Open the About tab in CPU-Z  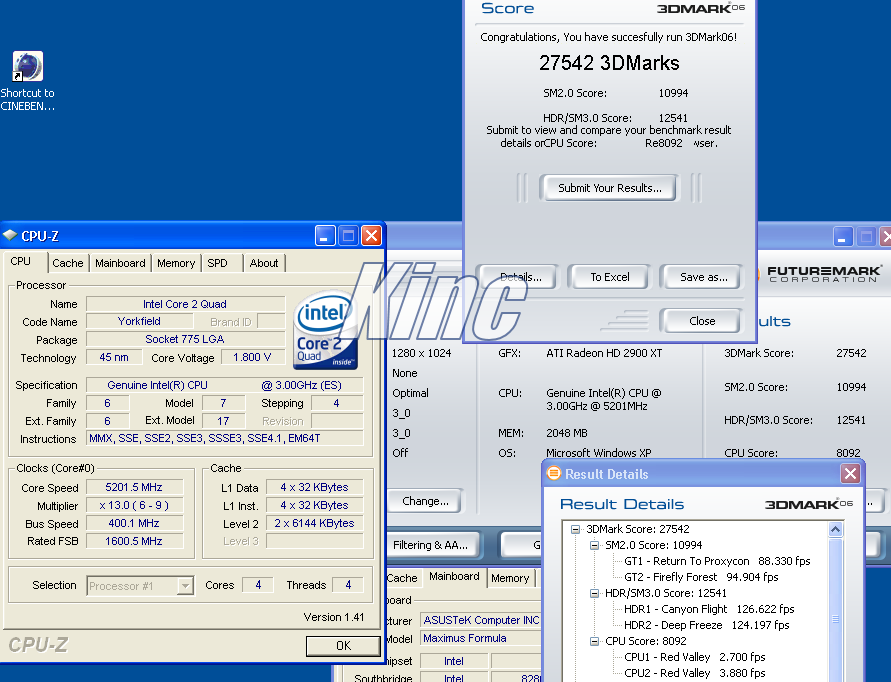coord(264,263)
